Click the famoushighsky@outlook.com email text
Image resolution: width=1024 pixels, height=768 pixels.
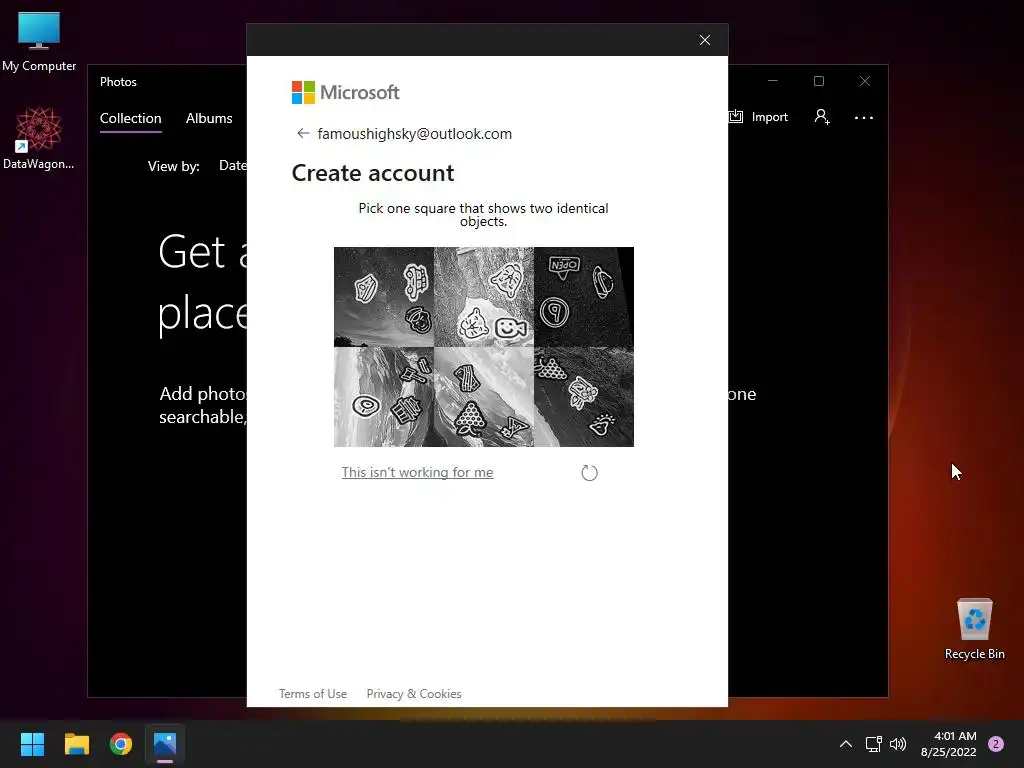point(415,134)
